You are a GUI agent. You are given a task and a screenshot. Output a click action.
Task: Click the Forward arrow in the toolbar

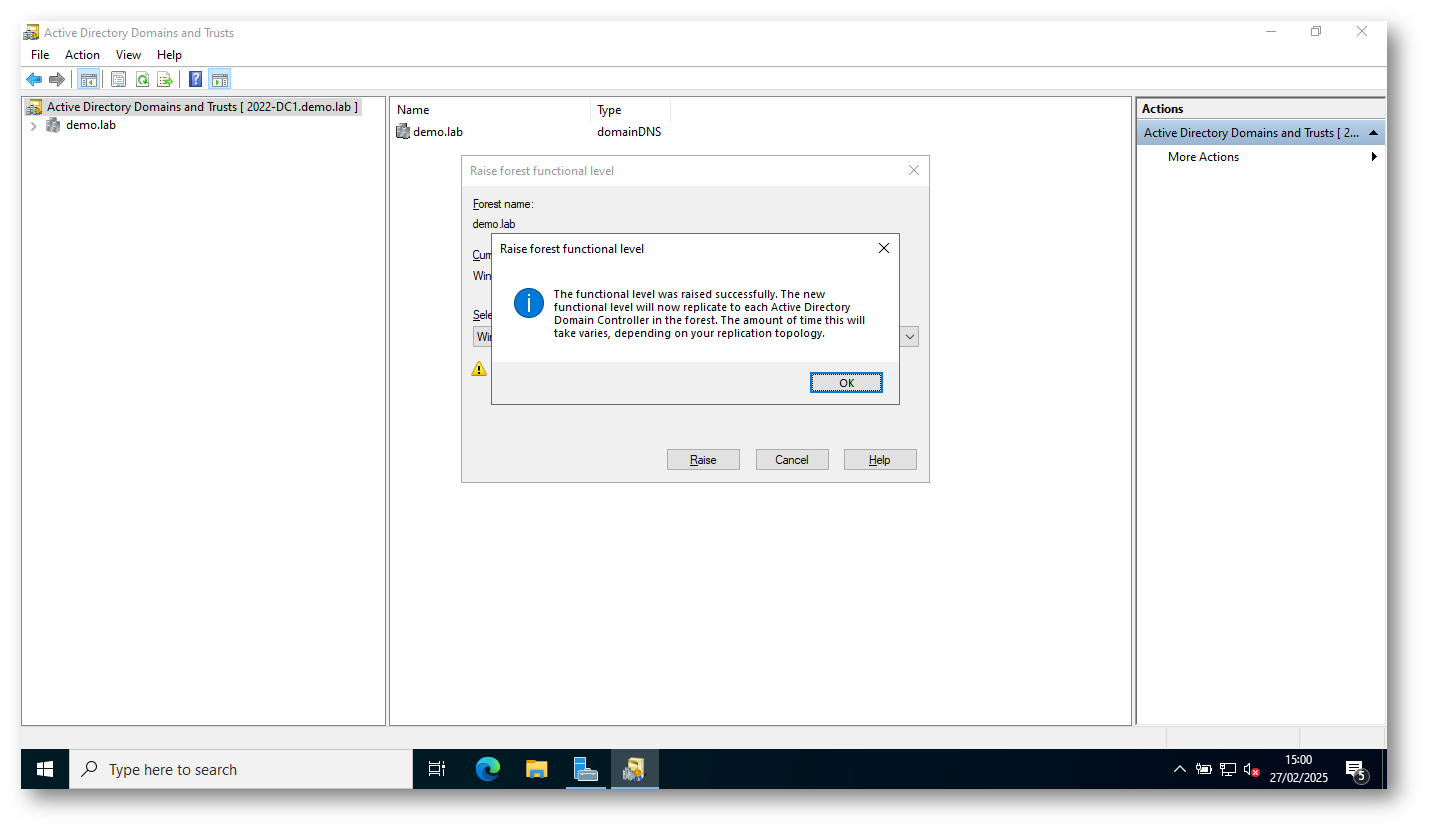tap(57, 79)
